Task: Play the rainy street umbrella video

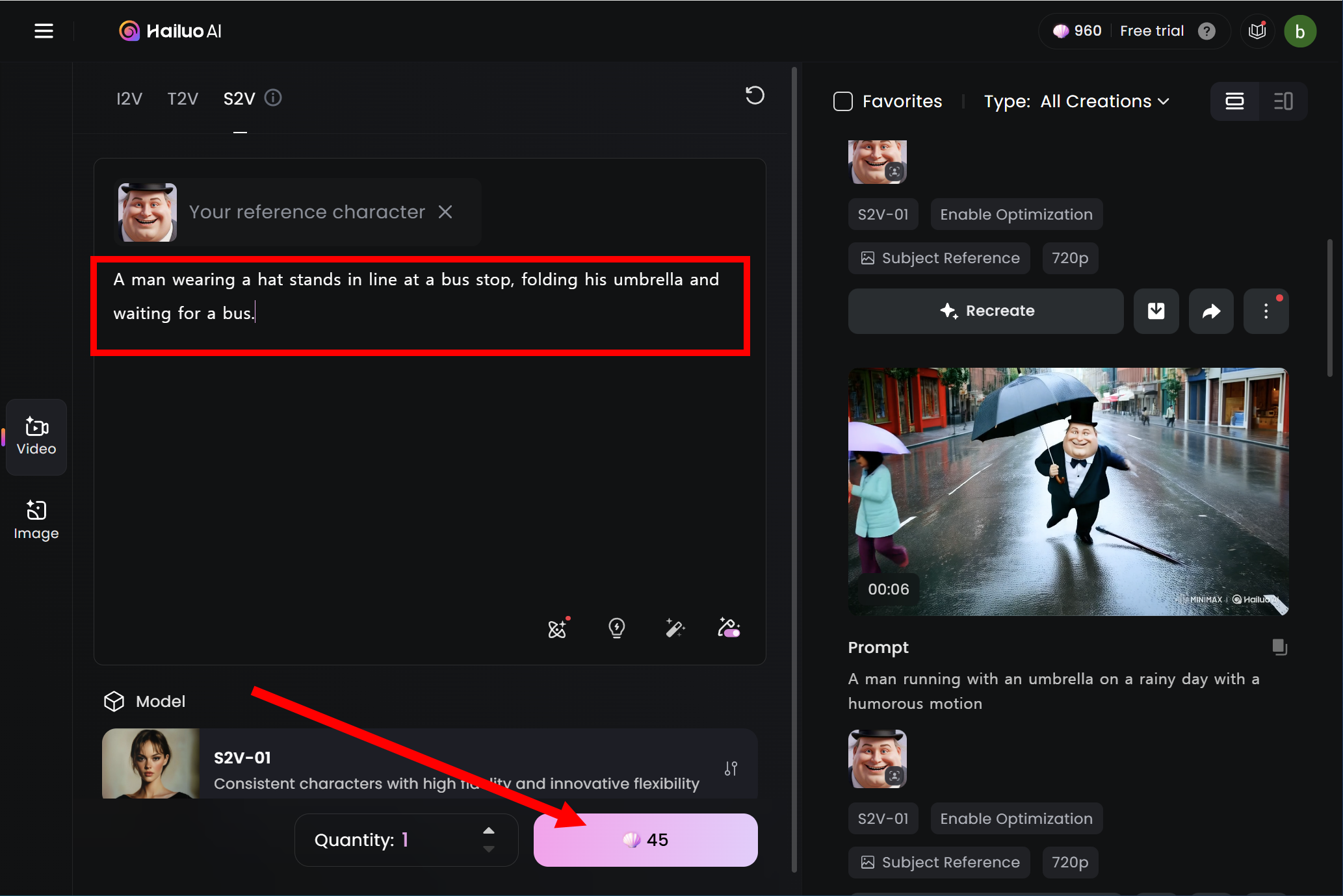Action: [x=1067, y=491]
